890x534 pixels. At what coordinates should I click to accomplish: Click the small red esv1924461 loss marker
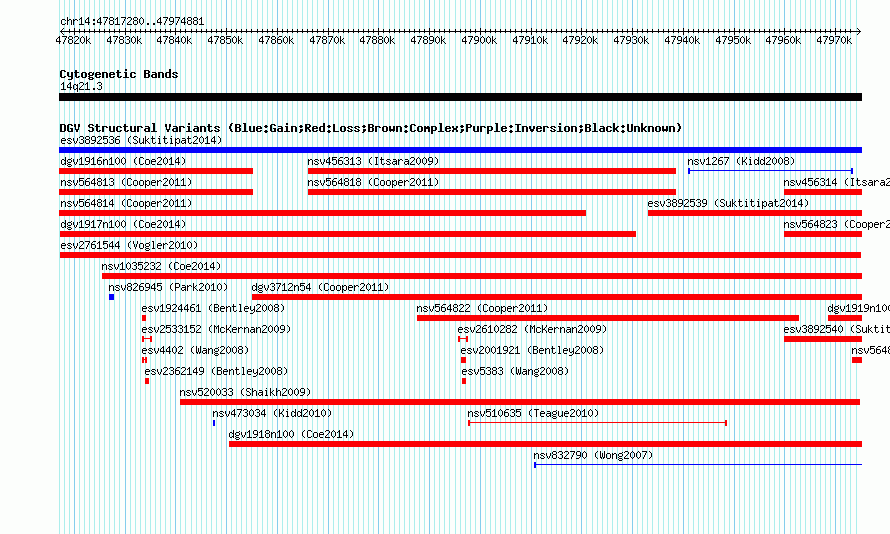(144, 318)
